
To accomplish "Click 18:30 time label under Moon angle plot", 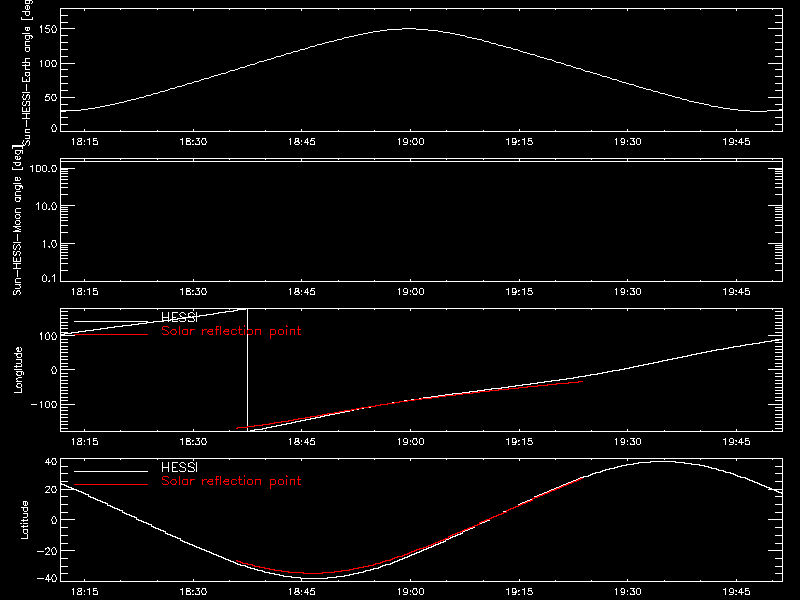I will click(193, 292).
